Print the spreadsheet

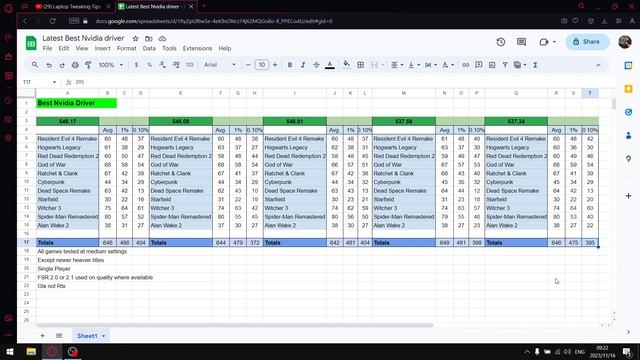pos(75,65)
